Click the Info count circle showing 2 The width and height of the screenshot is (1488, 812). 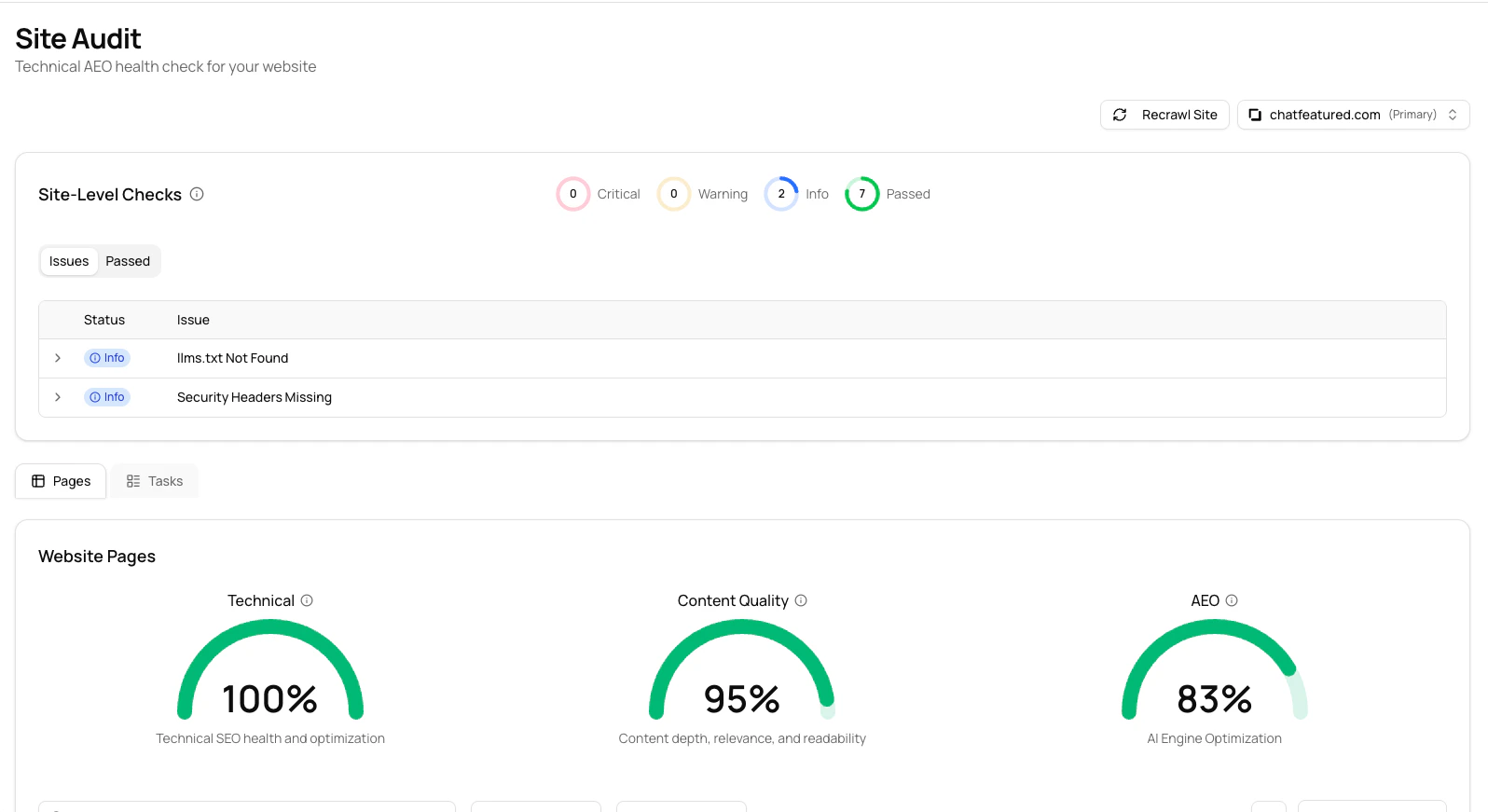tap(781, 194)
